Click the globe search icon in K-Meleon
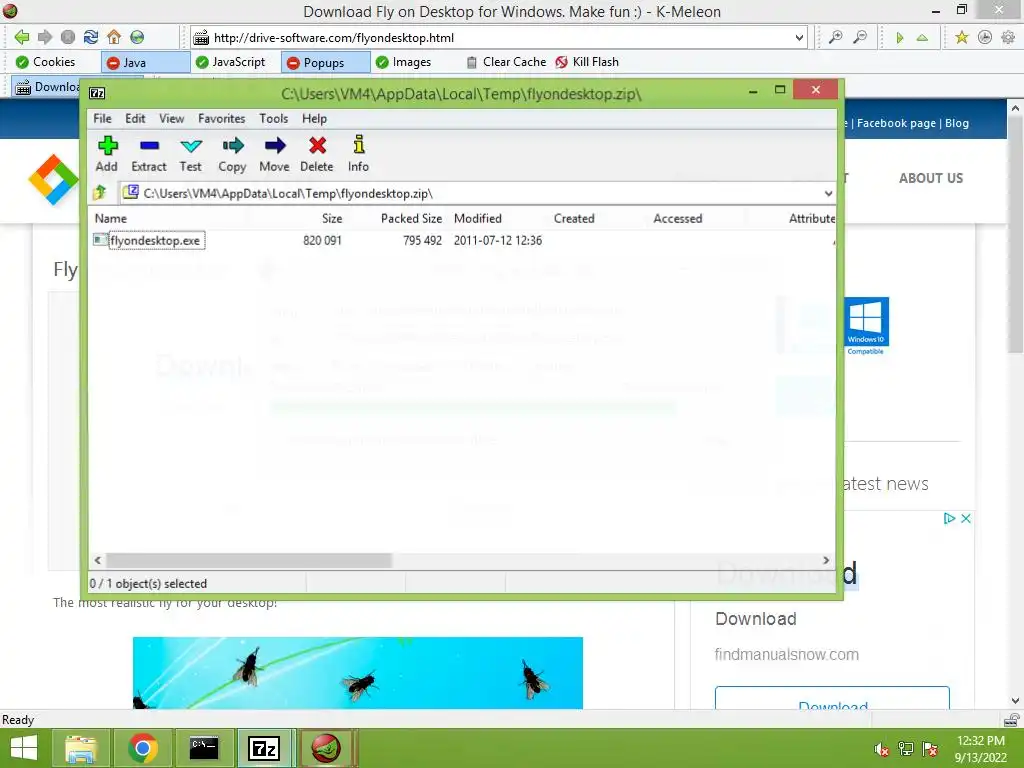Viewport: 1024px width, 768px height. pyautogui.click(x=137, y=37)
